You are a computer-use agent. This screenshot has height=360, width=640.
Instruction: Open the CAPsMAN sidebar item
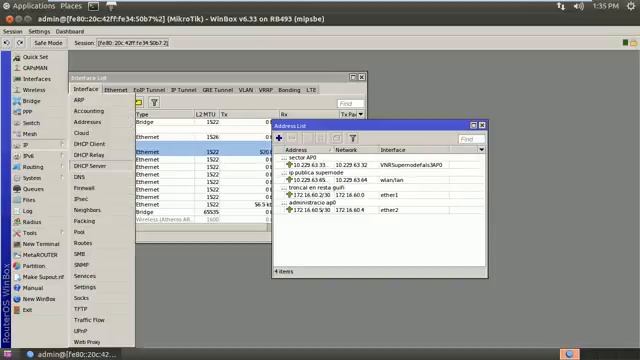[35, 68]
